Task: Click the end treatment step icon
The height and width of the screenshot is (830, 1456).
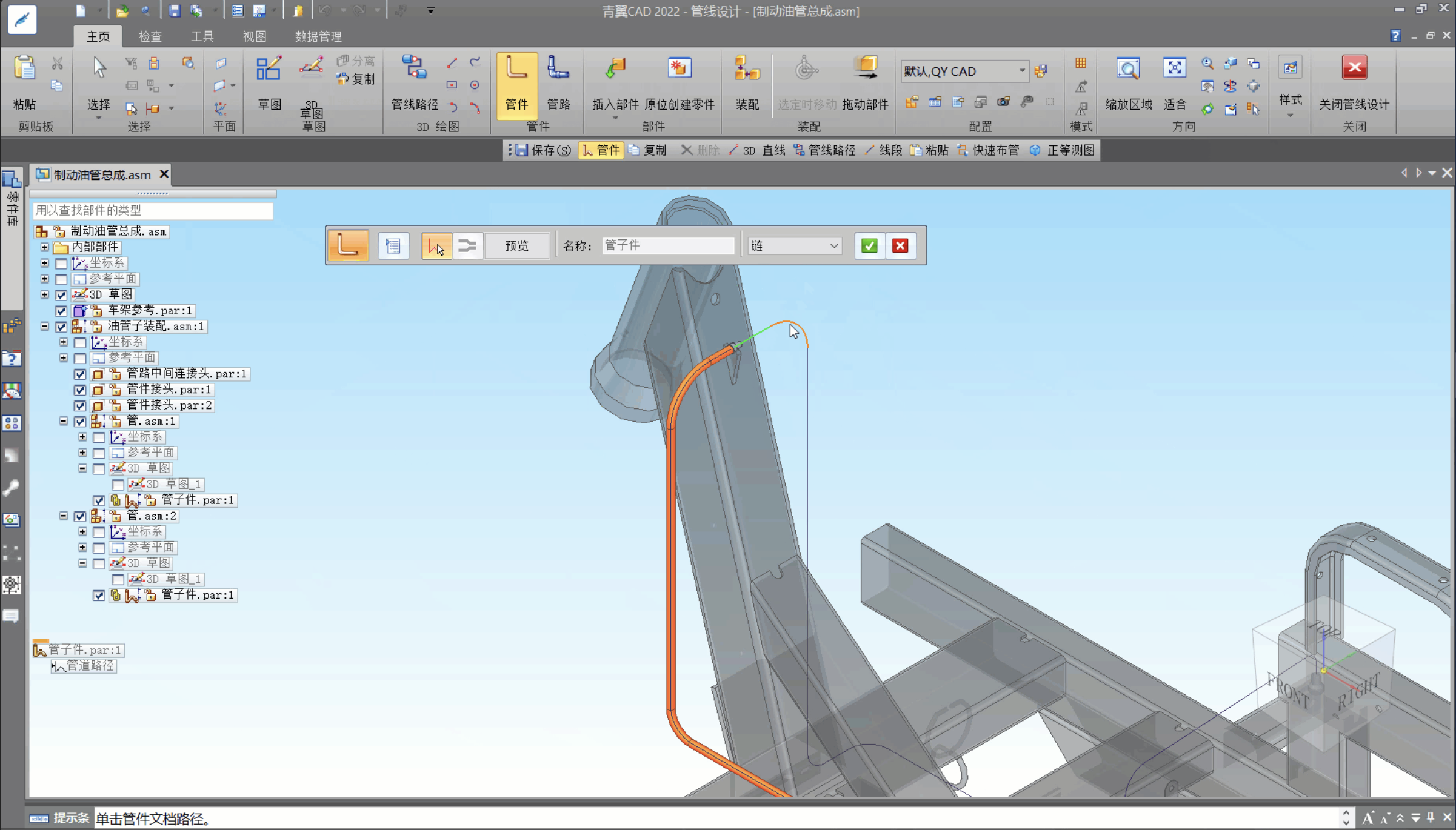Action: click(467, 245)
